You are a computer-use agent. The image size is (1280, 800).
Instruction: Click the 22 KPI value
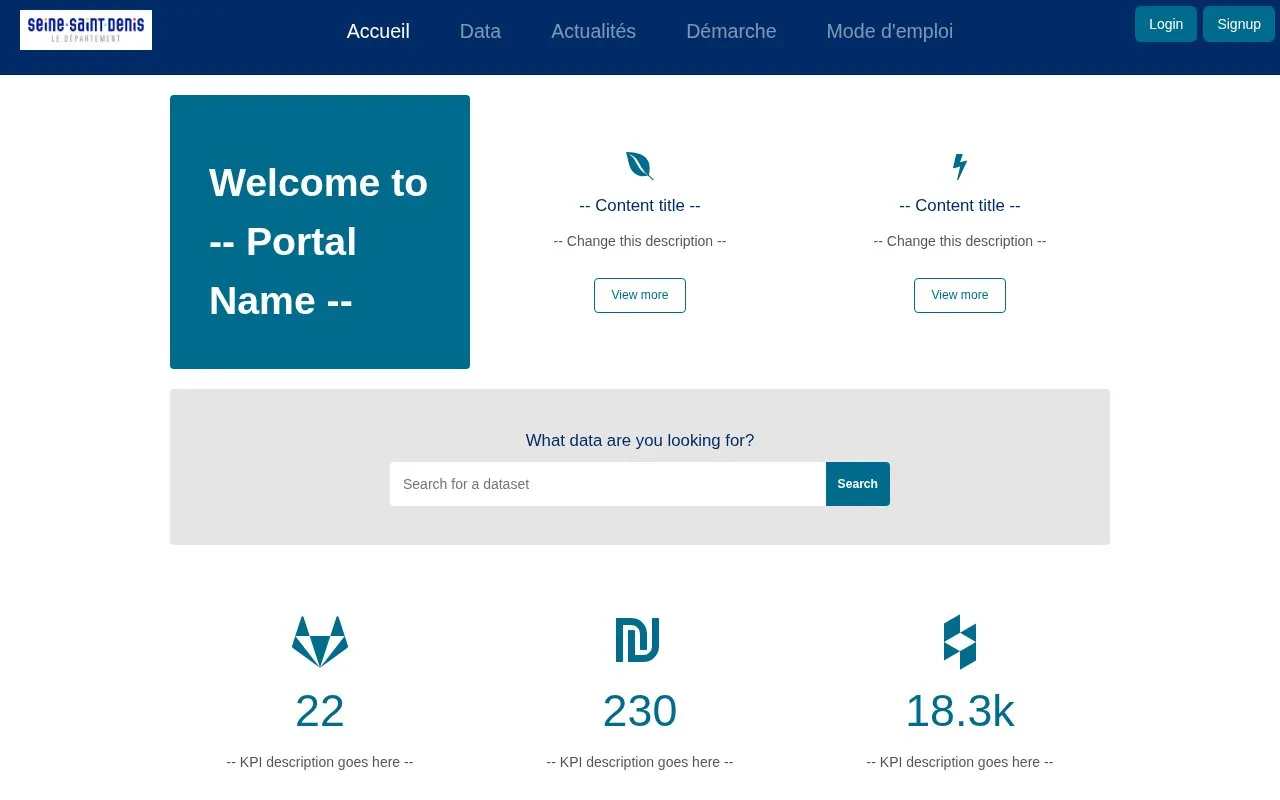click(320, 711)
